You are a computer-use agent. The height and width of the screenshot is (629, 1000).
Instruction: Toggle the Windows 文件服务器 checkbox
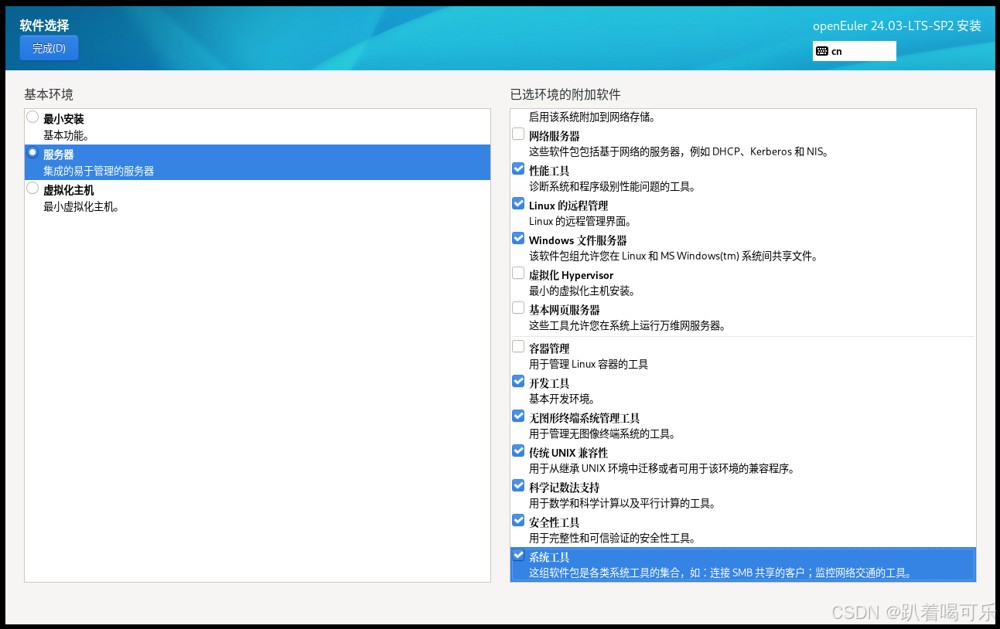[x=518, y=239]
